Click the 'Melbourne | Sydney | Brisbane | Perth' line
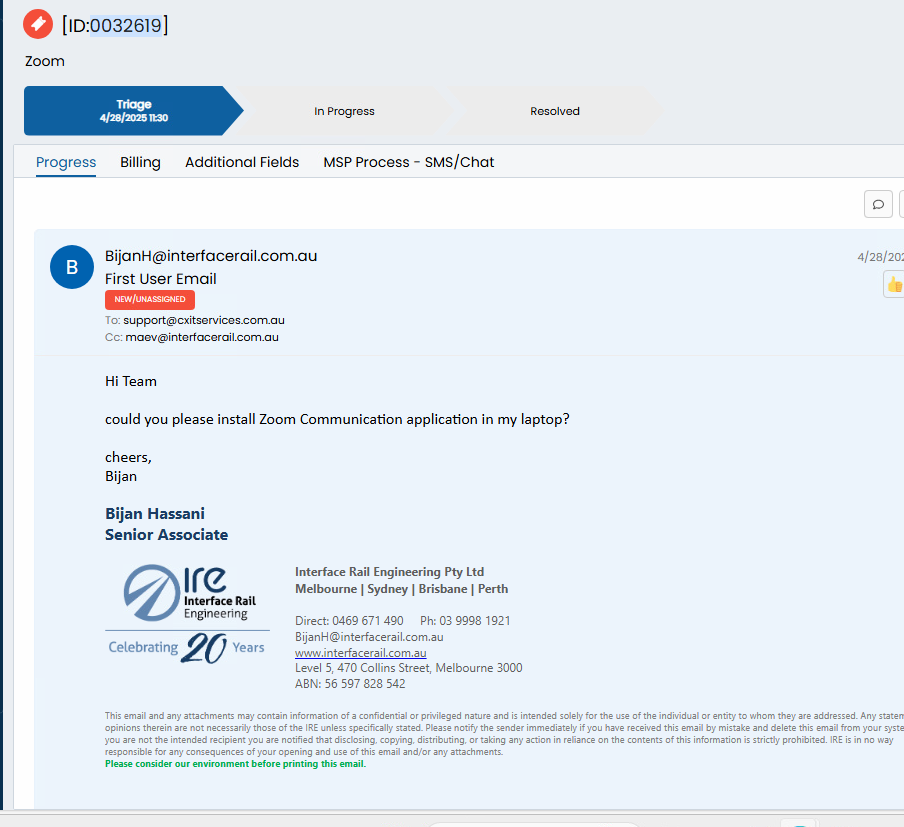Screen dimensions: 904x827 [402, 589]
